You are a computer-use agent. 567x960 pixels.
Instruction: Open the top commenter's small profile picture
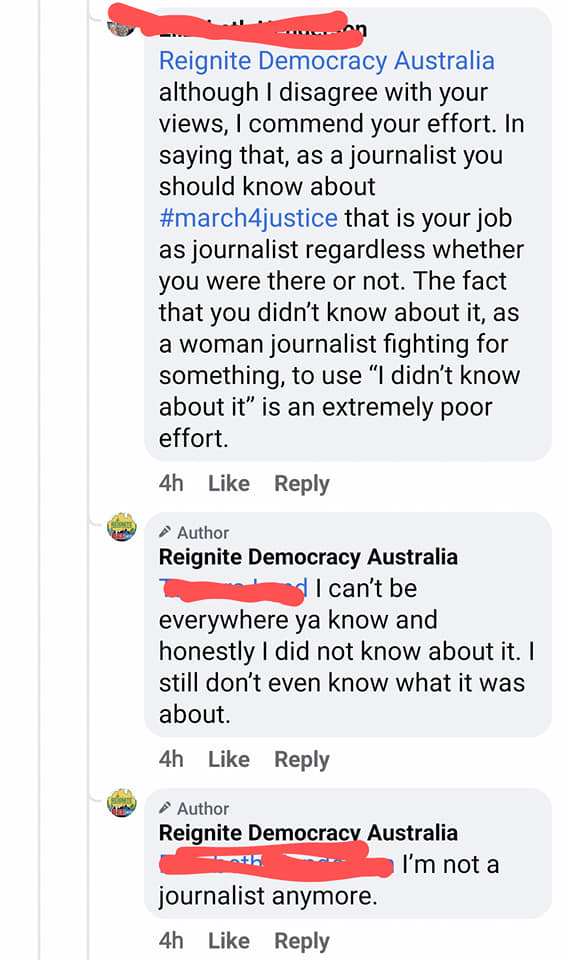pos(120,26)
